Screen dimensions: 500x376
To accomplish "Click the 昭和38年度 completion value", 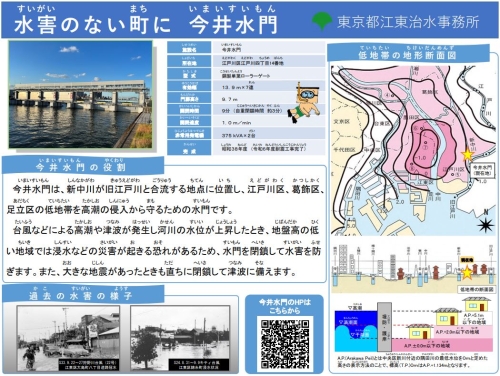I will point(264,149).
